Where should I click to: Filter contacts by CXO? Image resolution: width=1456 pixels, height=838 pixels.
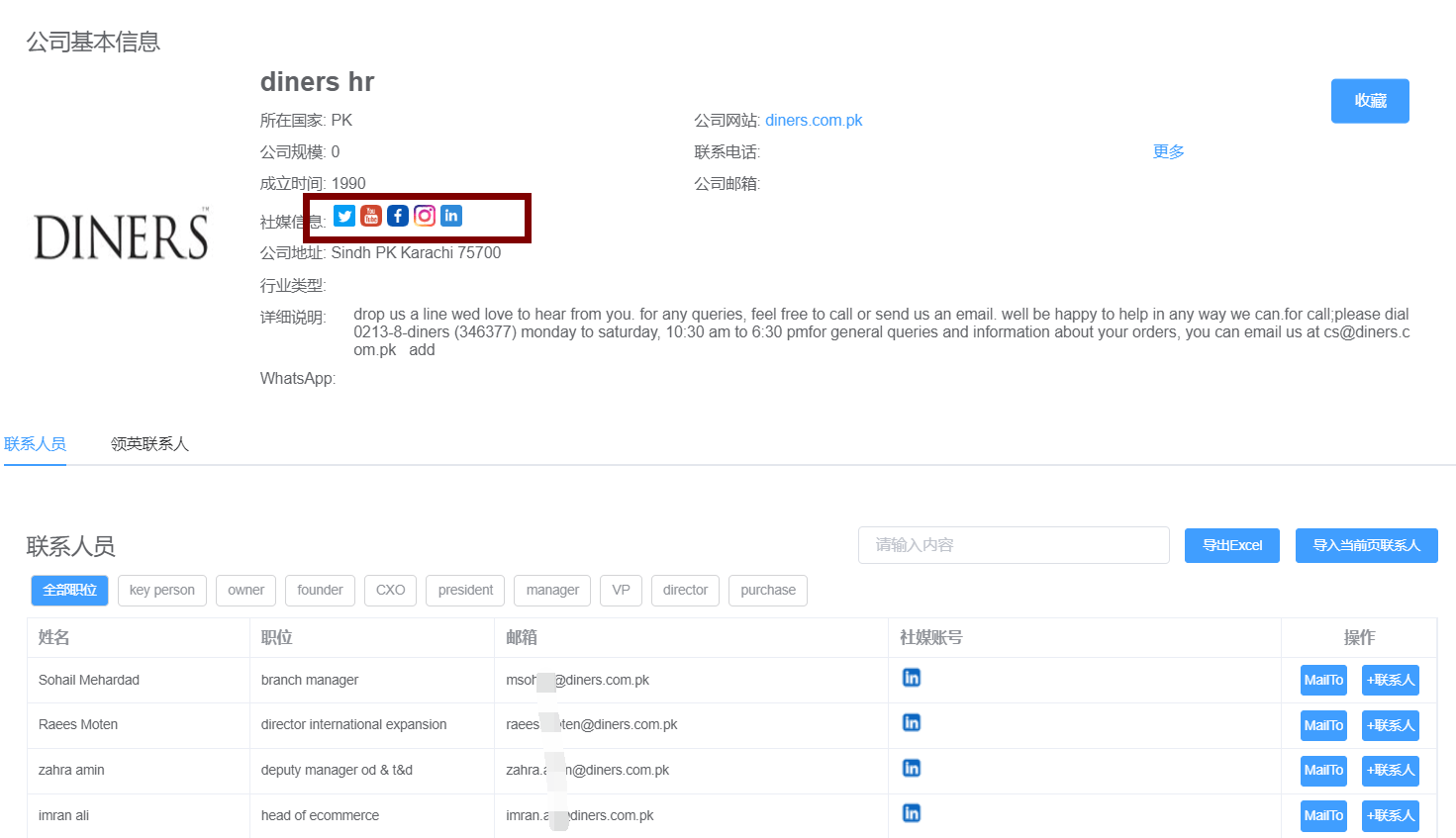tap(391, 590)
